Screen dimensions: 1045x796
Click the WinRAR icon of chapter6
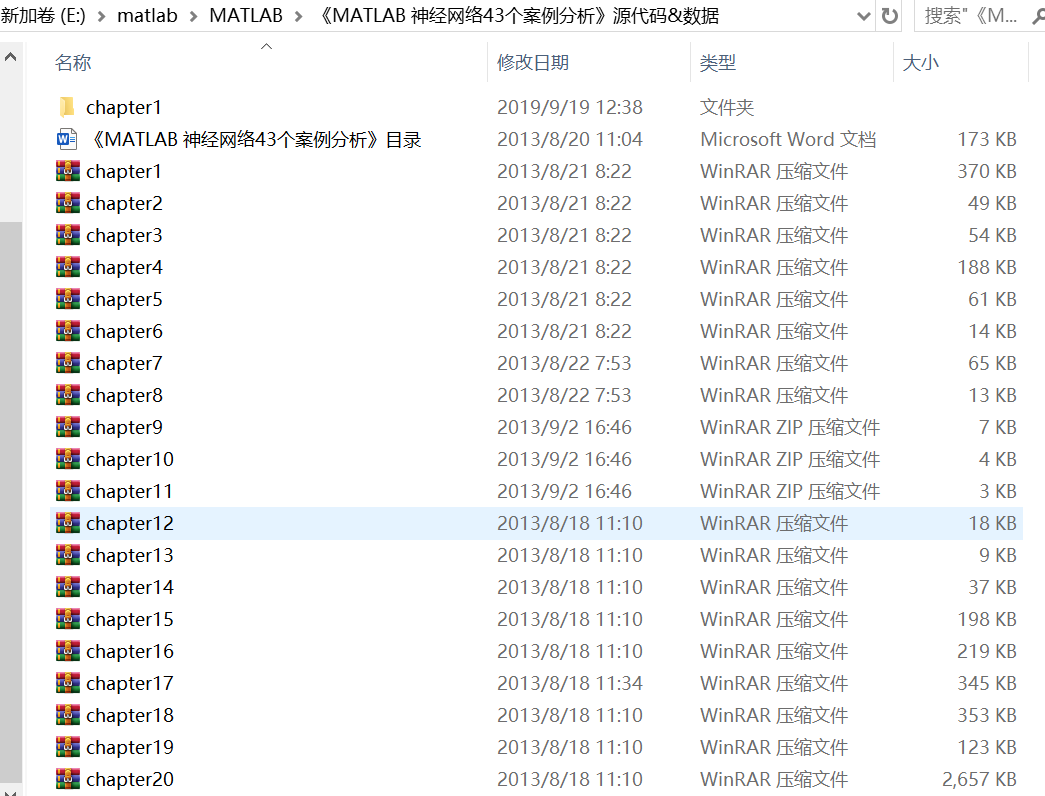coord(68,331)
